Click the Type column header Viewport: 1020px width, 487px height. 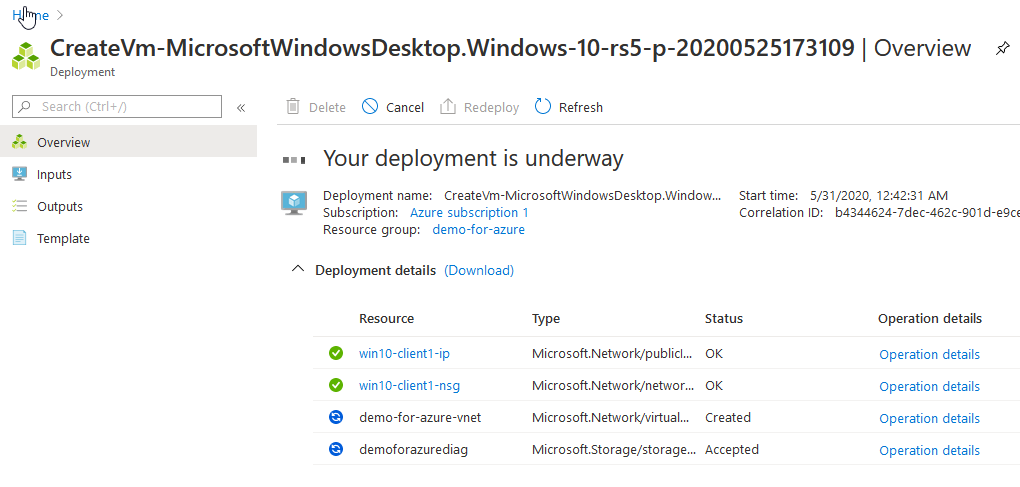pos(546,319)
